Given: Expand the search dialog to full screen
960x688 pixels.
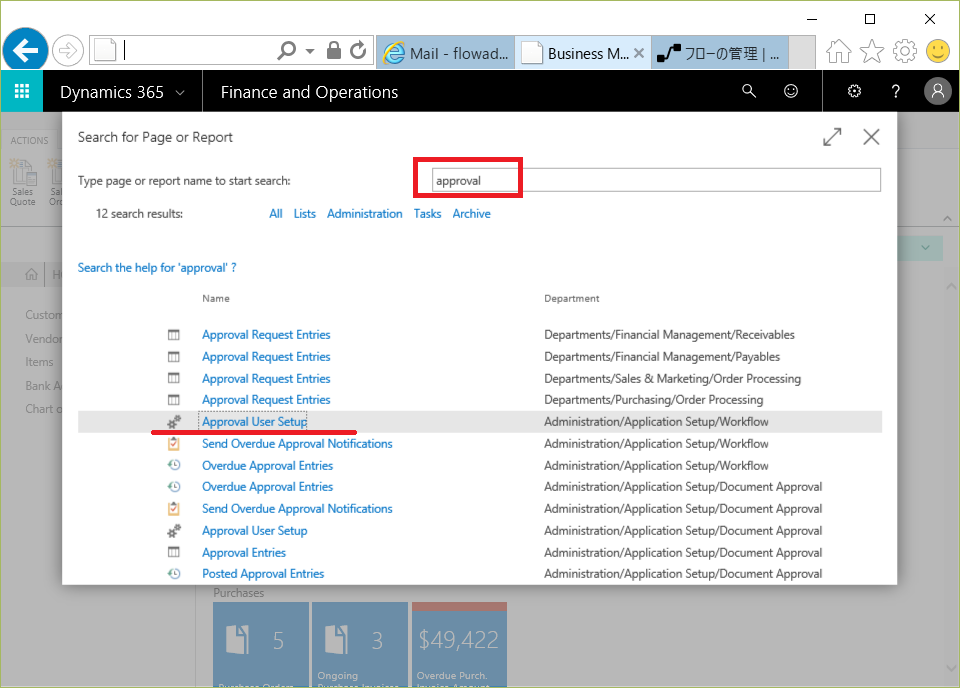Looking at the screenshot, I should pyautogui.click(x=832, y=136).
